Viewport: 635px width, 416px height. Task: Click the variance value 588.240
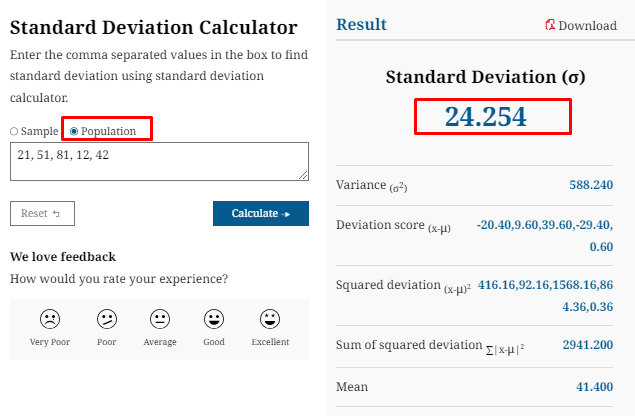pos(591,185)
